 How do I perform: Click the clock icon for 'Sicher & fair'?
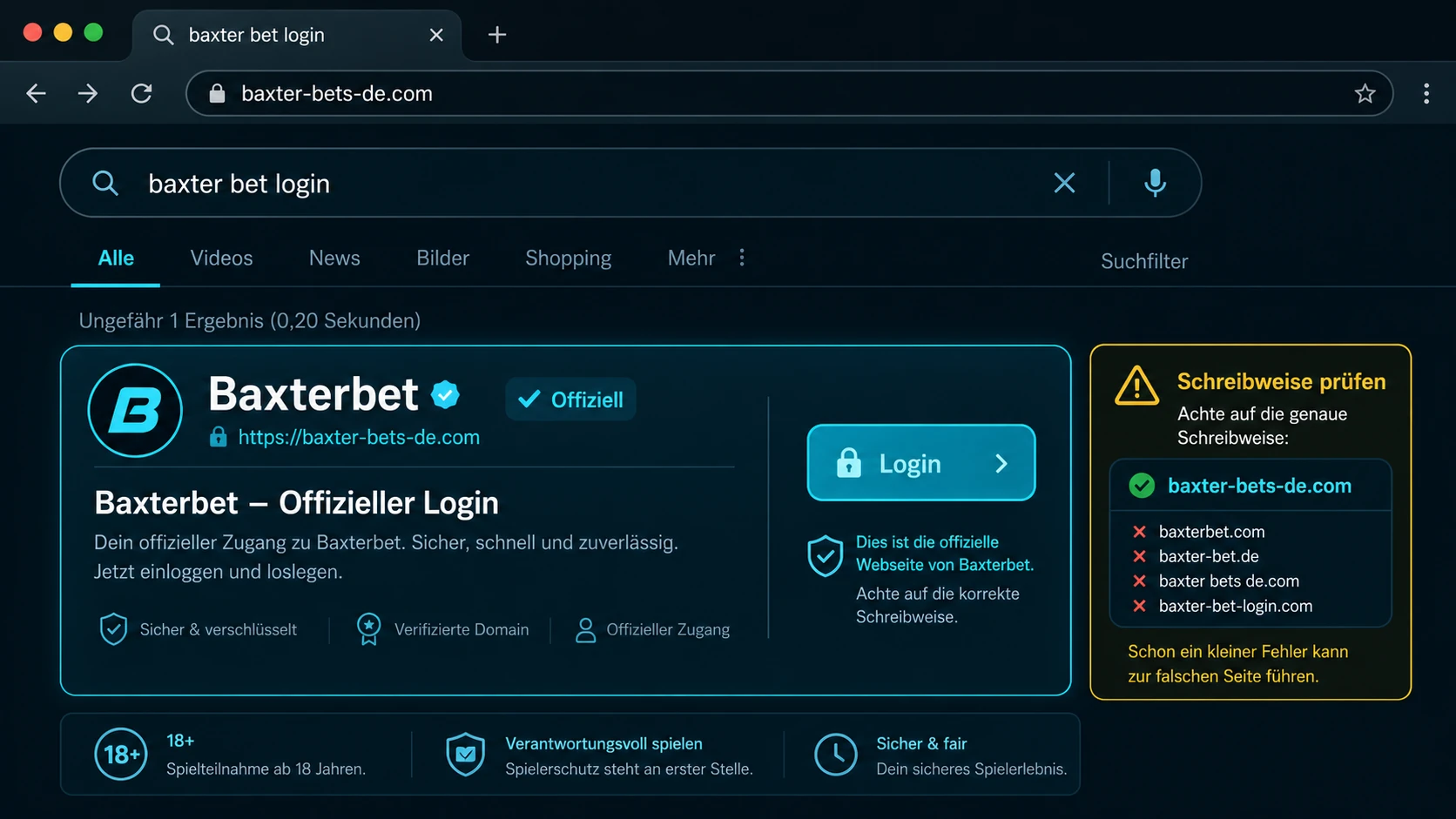836,754
